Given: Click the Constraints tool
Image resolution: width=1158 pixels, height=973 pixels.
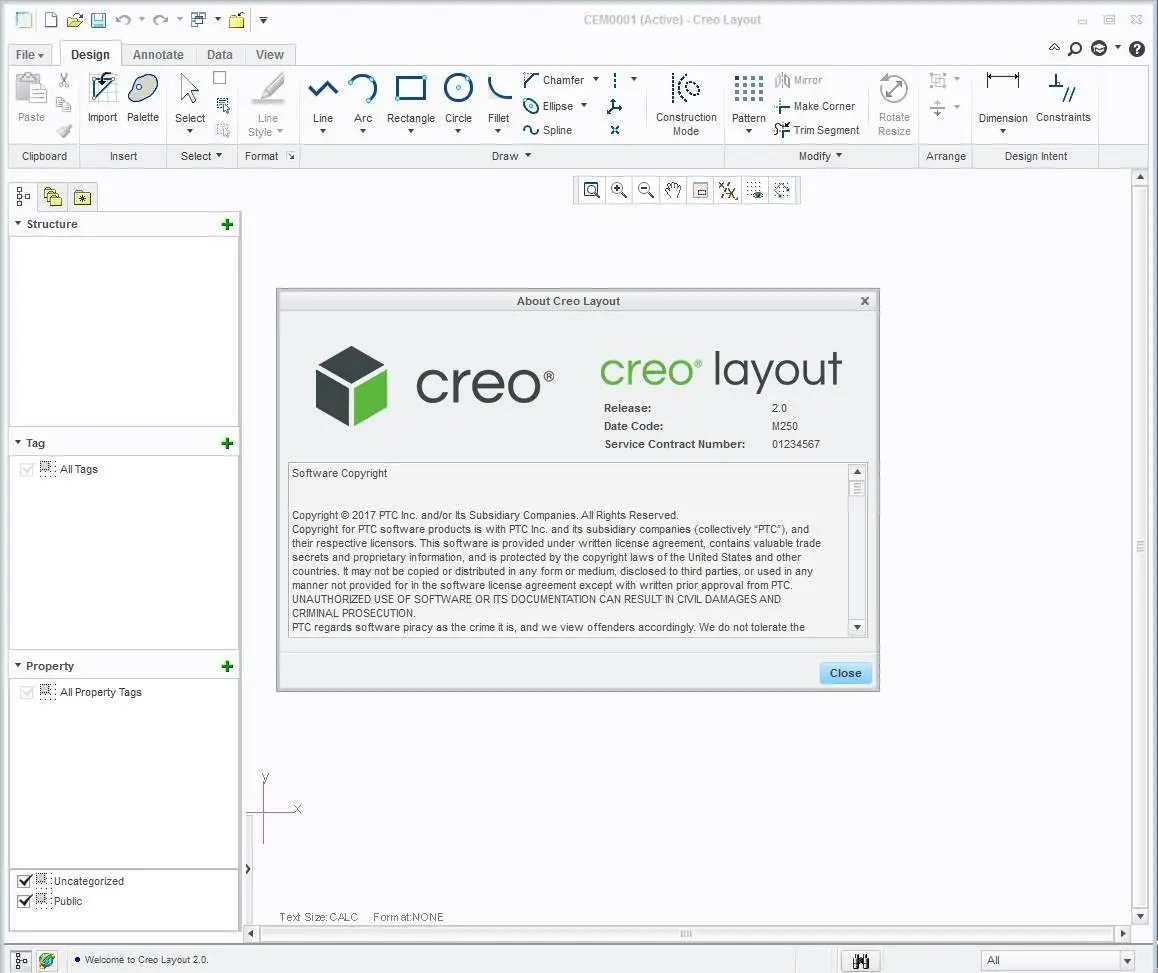Looking at the screenshot, I should (x=1063, y=97).
